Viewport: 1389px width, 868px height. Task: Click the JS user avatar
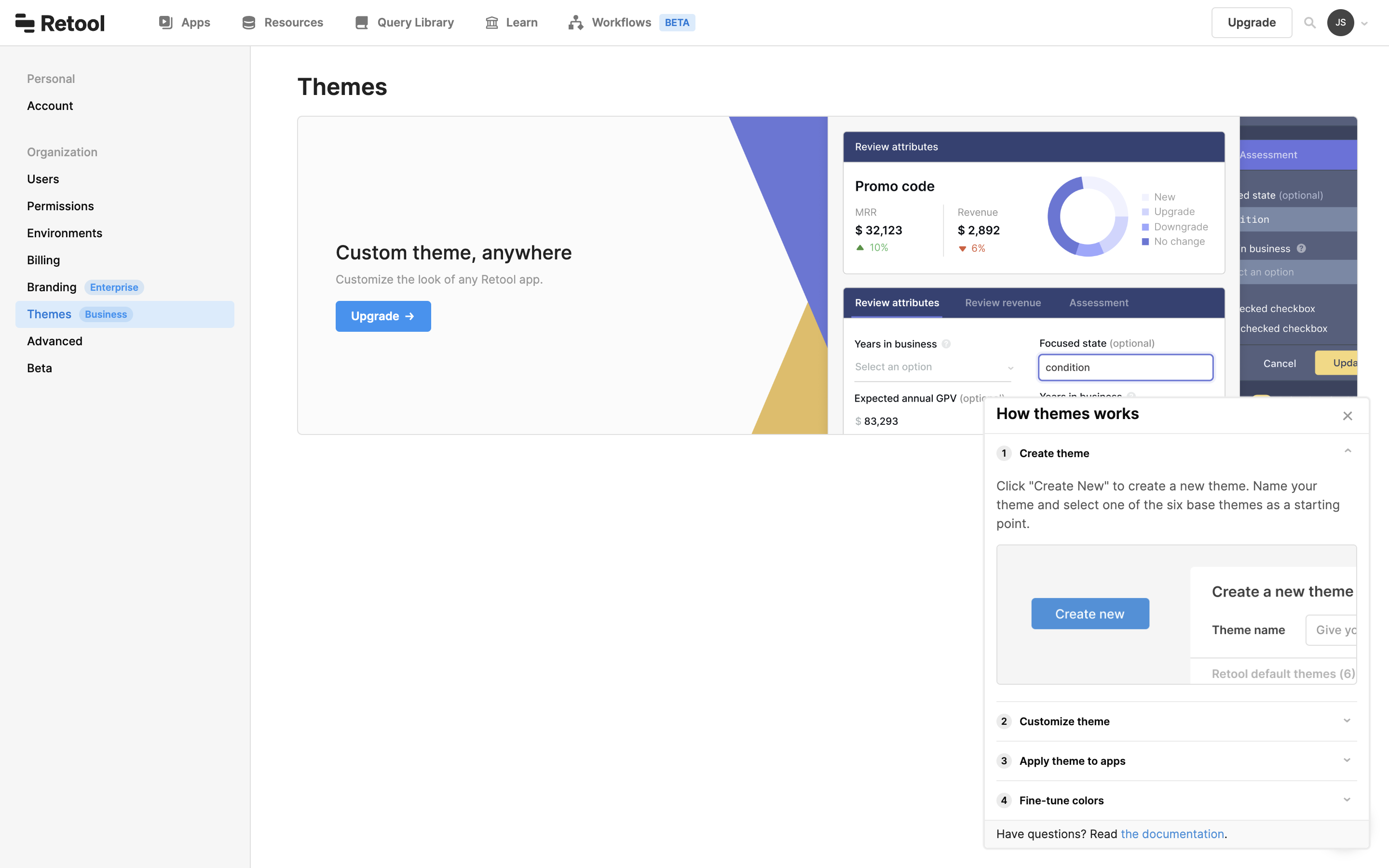[x=1340, y=22]
